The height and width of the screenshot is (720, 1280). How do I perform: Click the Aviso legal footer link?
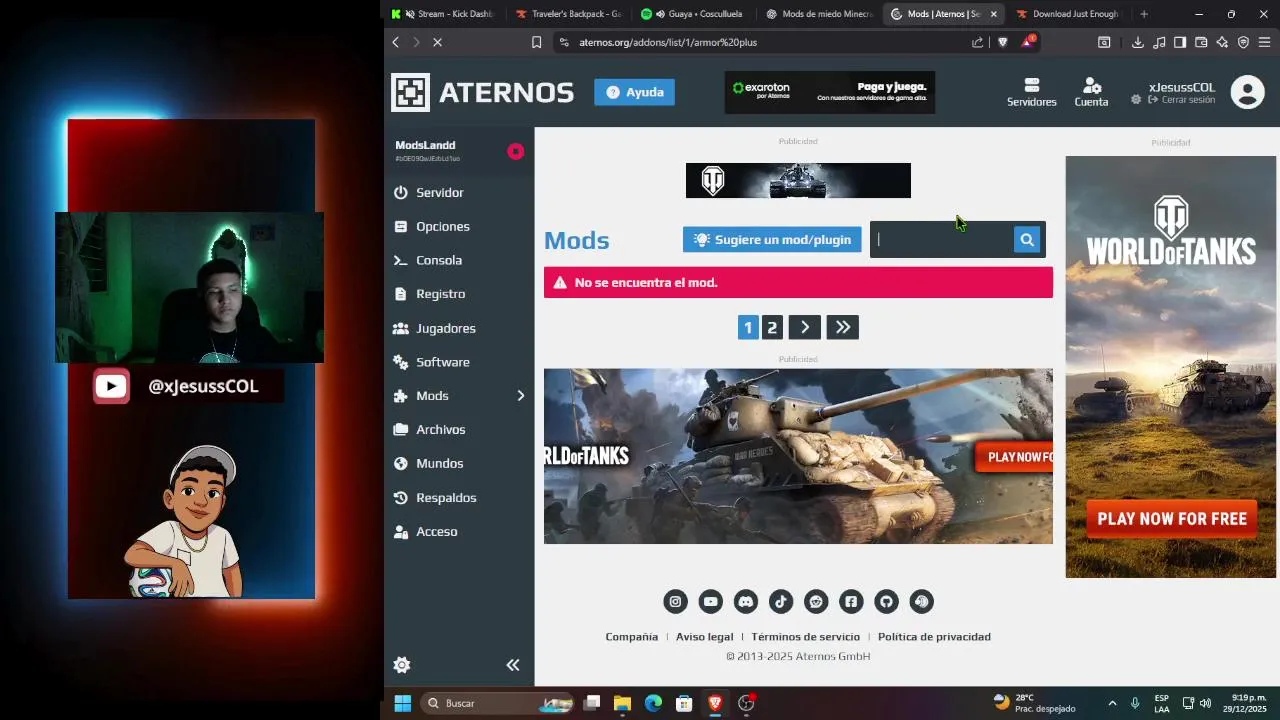point(705,637)
